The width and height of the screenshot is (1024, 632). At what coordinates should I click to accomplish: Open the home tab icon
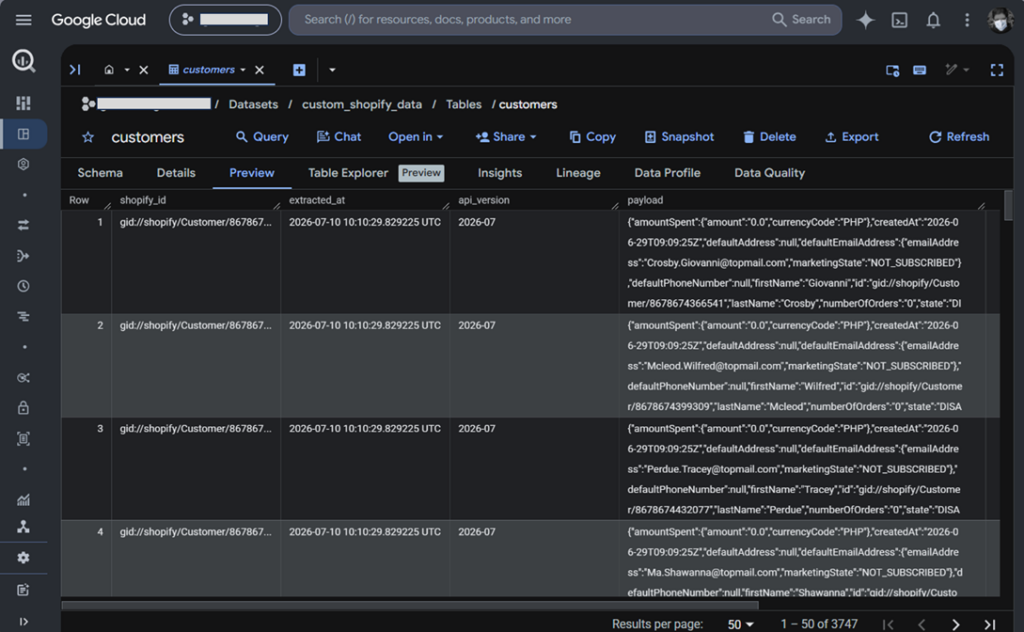pyautogui.click(x=109, y=69)
